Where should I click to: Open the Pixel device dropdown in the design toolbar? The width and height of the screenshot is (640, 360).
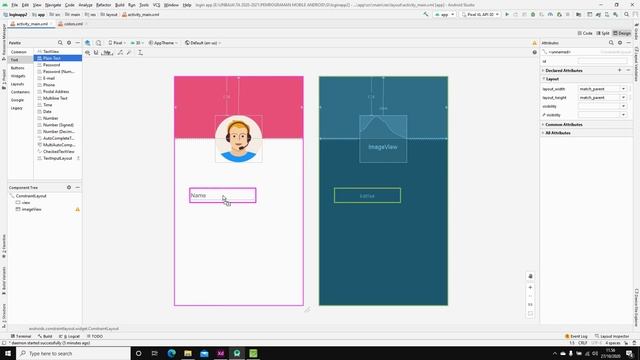click(x=117, y=43)
